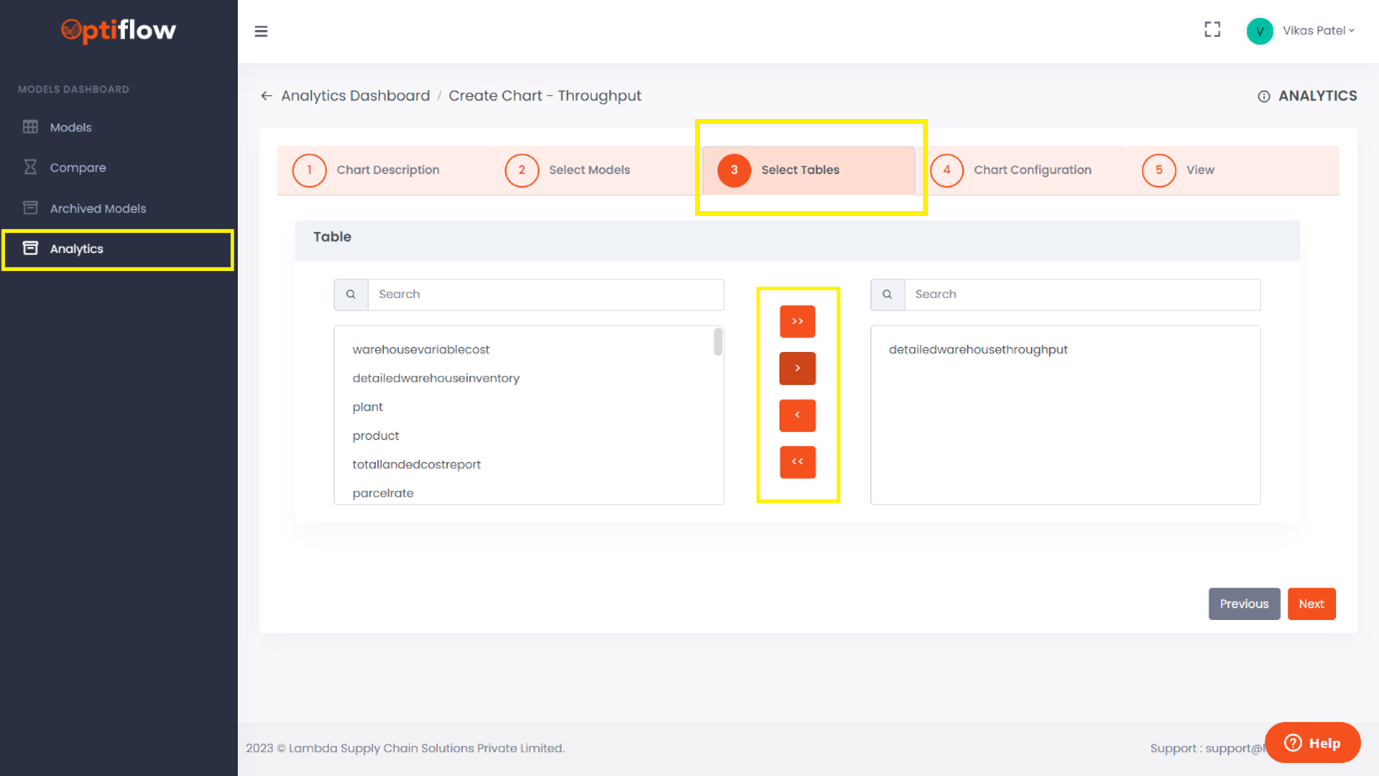Move all tables right with double-arrow button
The width and height of the screenshot is (1379, 776).
pyautogui.click(x=797, y=321)
